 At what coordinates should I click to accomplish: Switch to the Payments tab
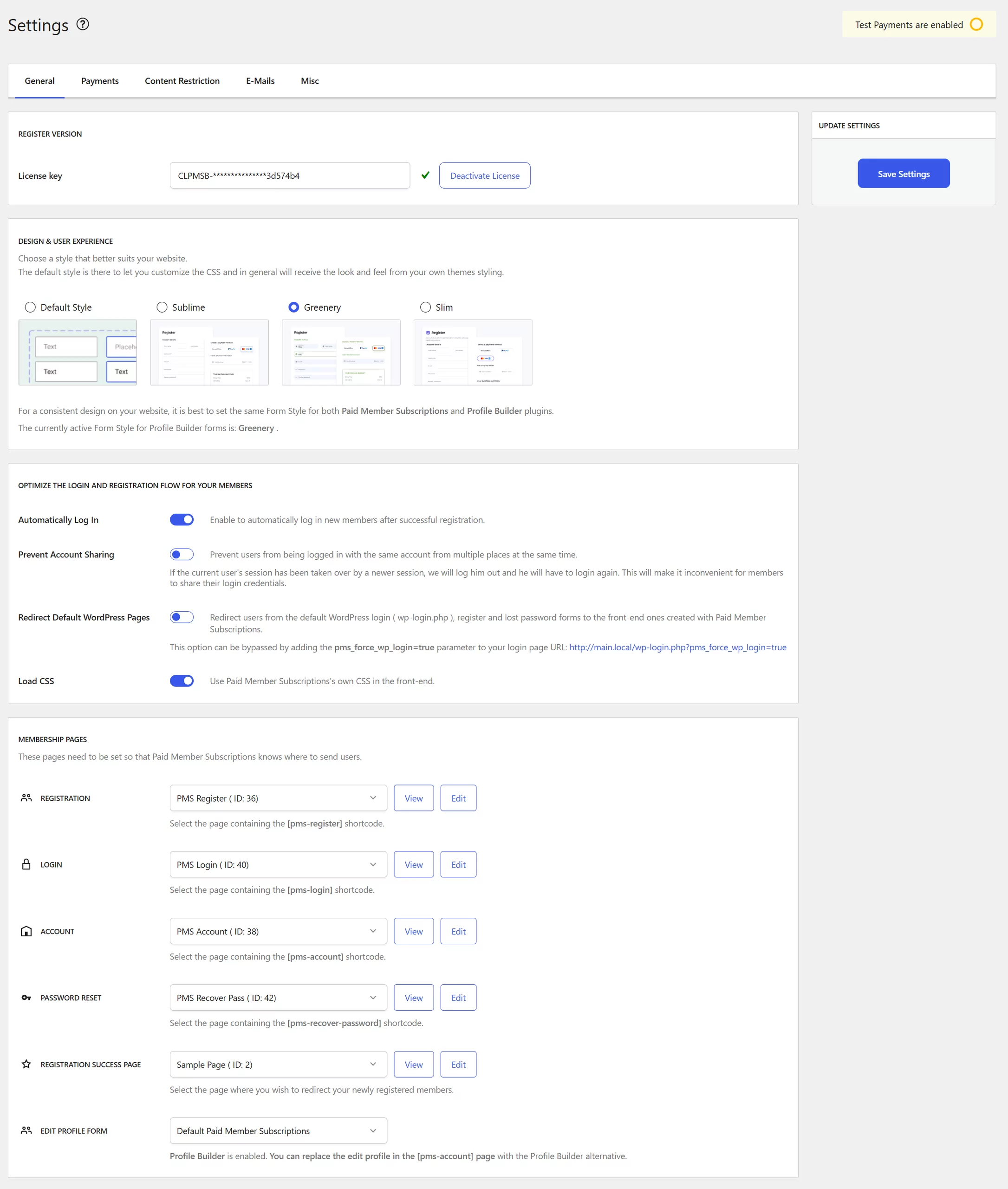[x=100, y=81]
